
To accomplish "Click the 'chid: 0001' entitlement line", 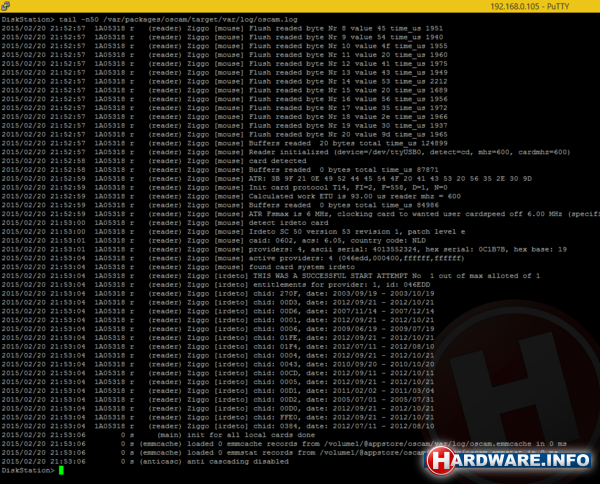I will (218, 320).
